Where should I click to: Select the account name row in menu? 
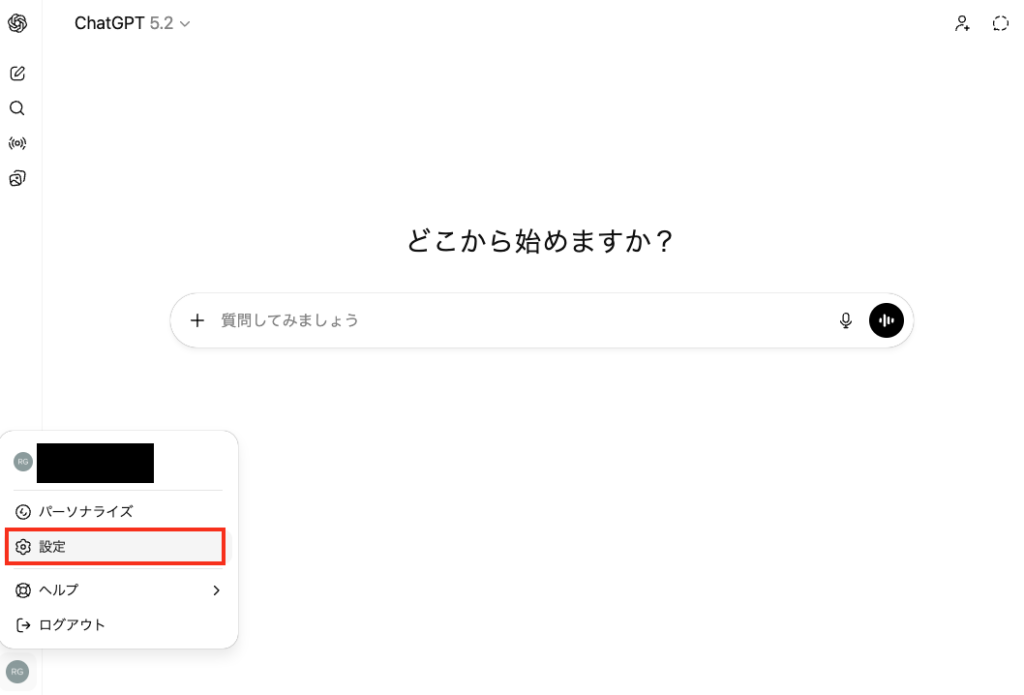95,462
